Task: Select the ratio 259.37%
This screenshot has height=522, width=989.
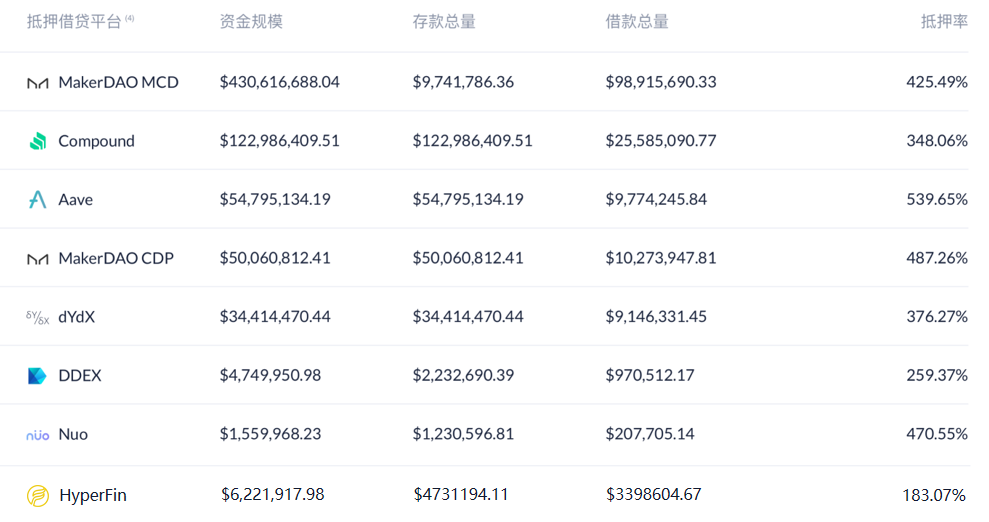Action: (x=937, y=375)
